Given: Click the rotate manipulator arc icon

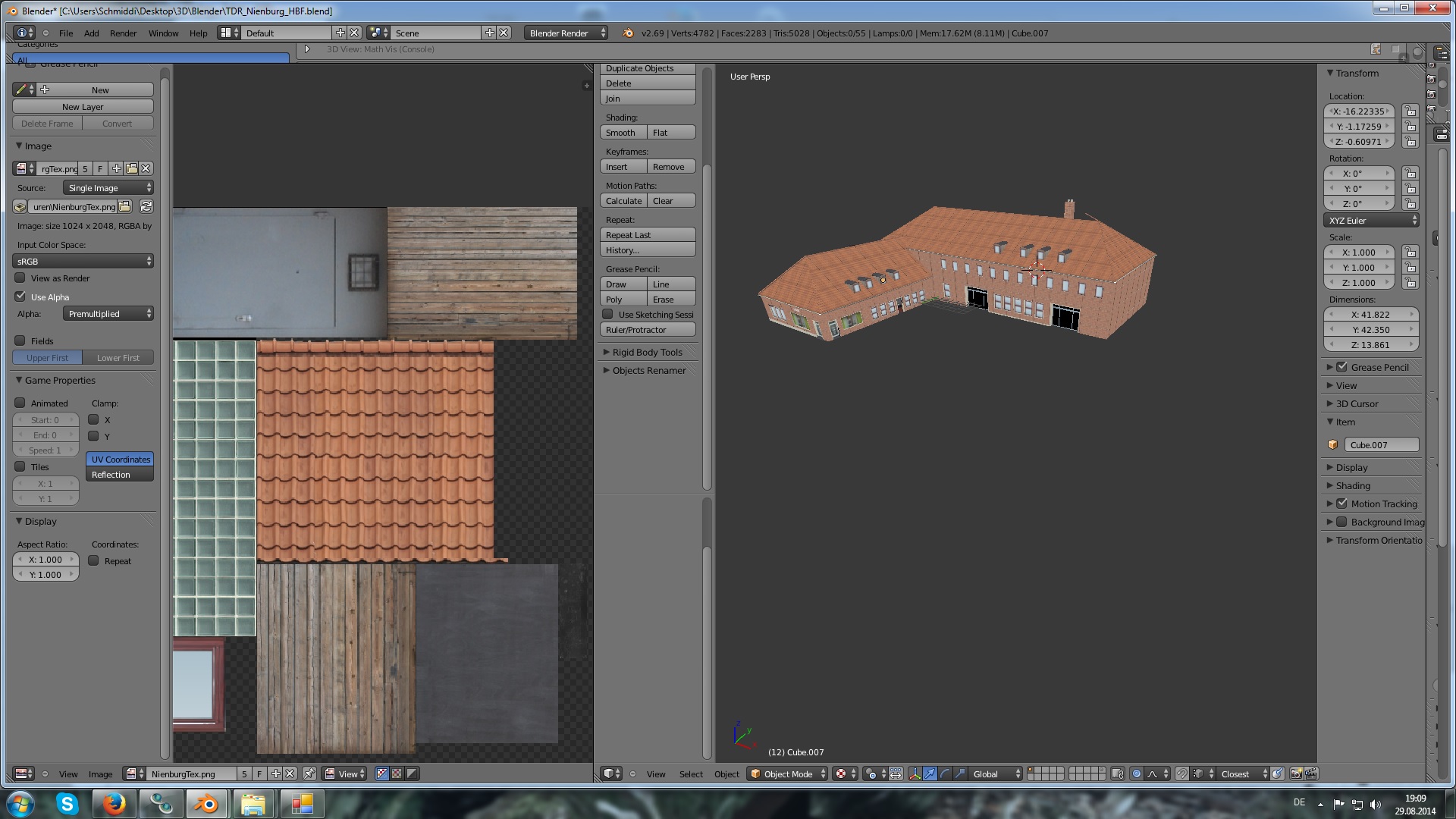Looking at the screenshot, I should pyautogui.click(x=945, y=773).
